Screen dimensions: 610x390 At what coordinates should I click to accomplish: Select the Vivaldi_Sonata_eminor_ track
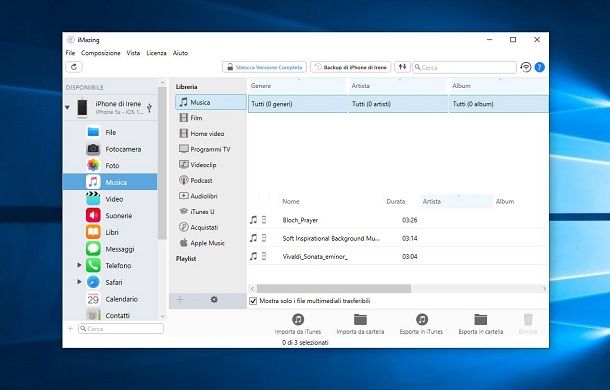[x=398, y=256]
